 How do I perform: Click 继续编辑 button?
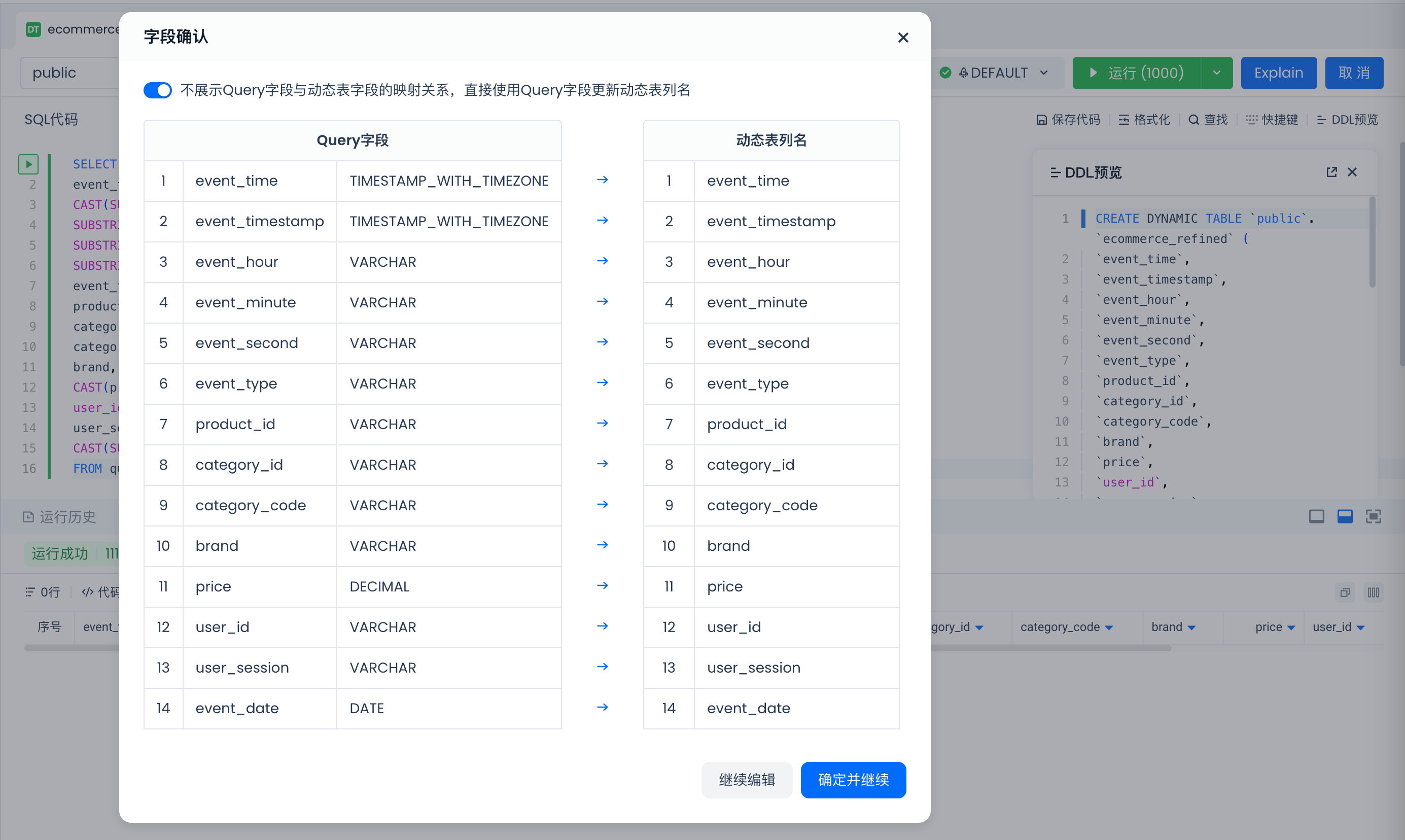(x=746, y=780)
